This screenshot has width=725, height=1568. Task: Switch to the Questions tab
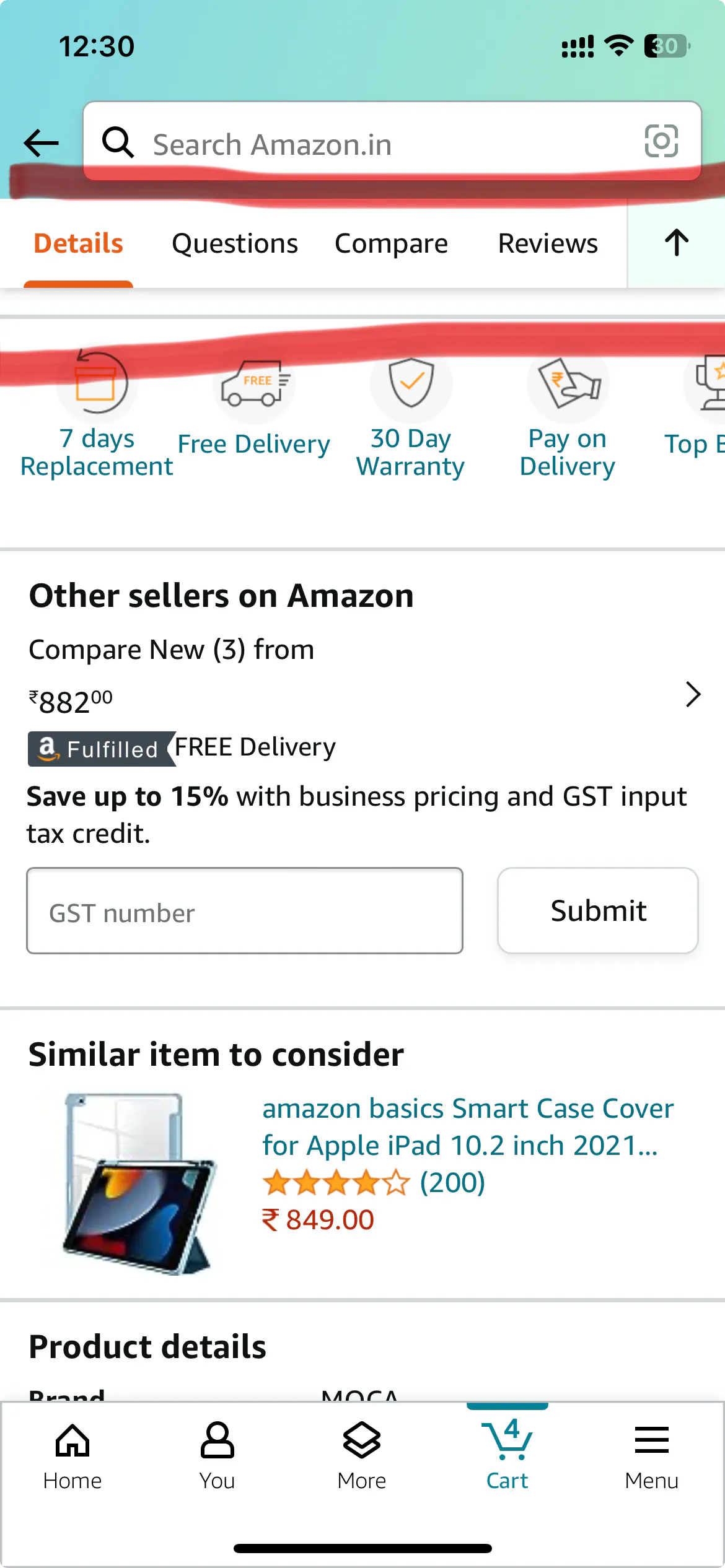coord(234,243)
